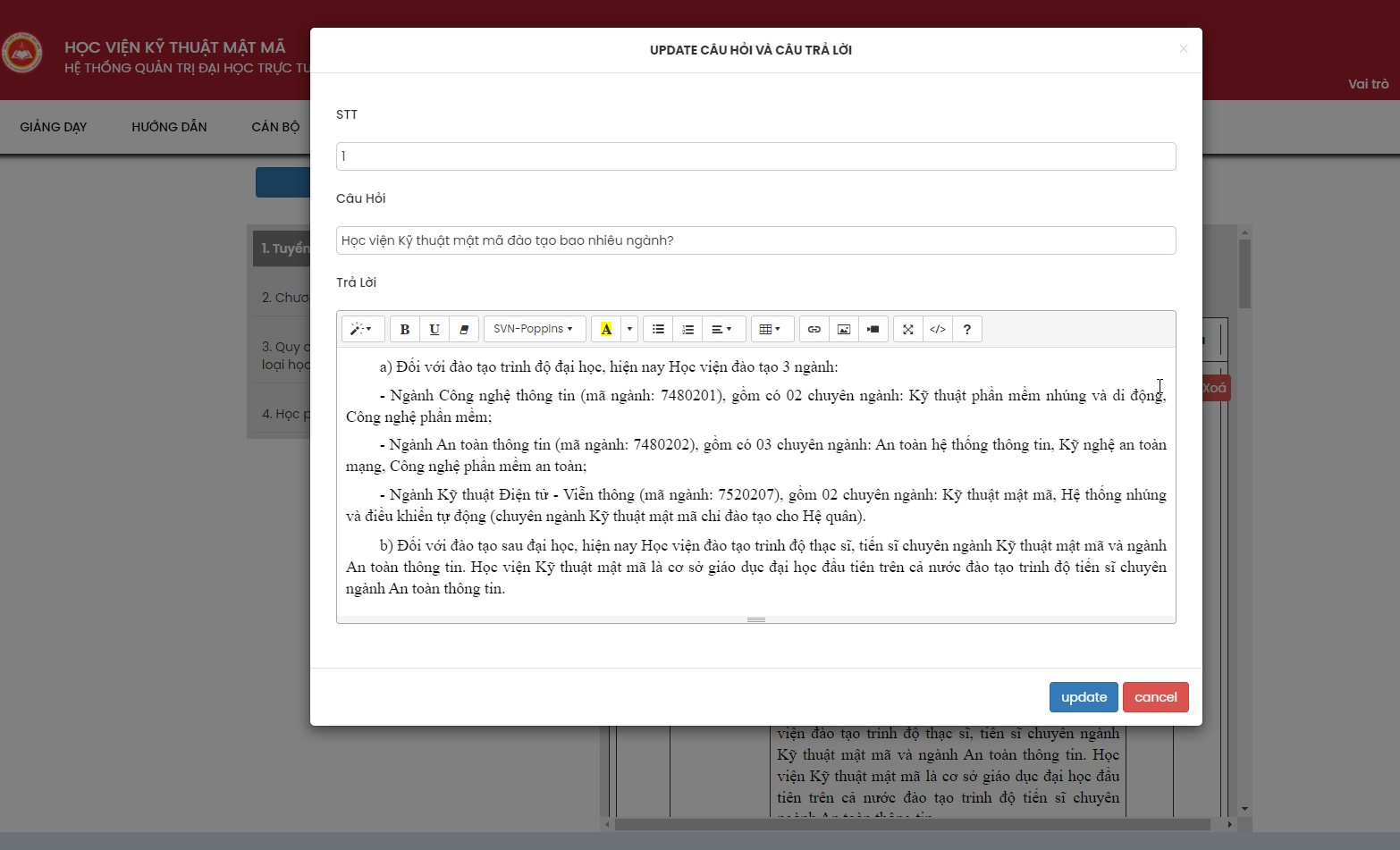Open the paragraph alignment dropdown
Viewport: 1400px width, 850px height.
pos(722,329)
